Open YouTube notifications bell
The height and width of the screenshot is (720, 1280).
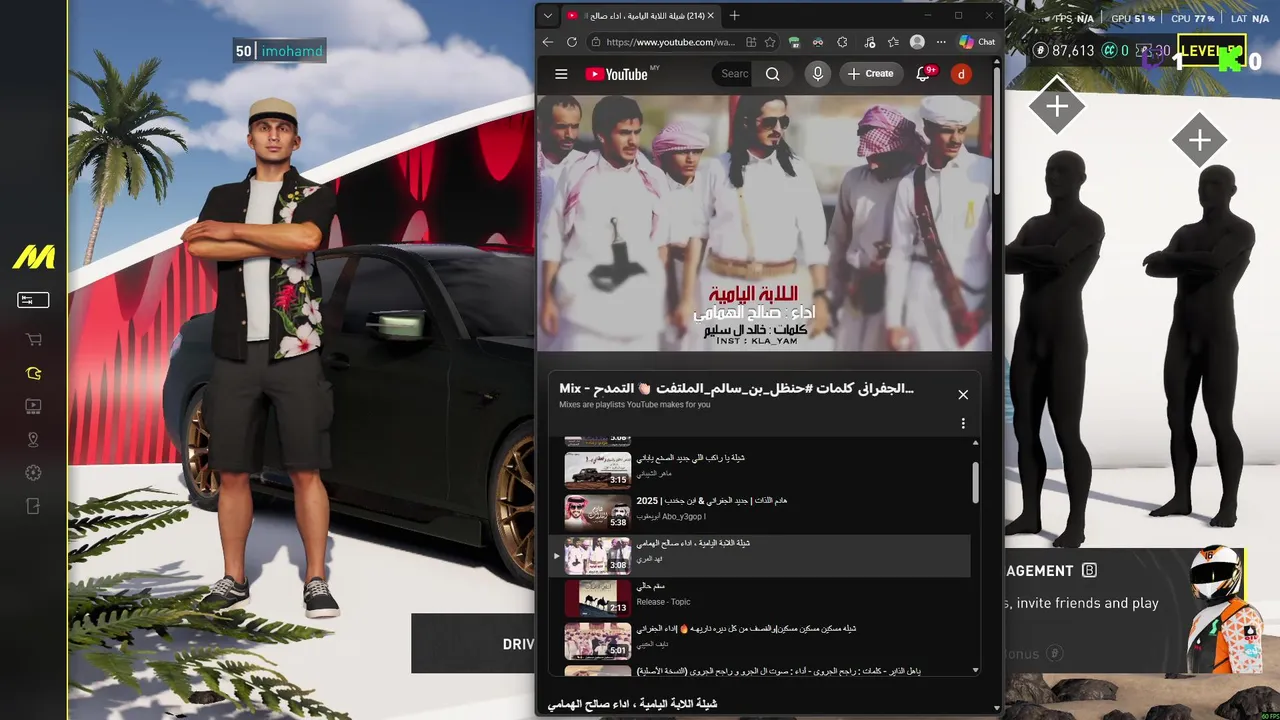click(x=923, y=74)
